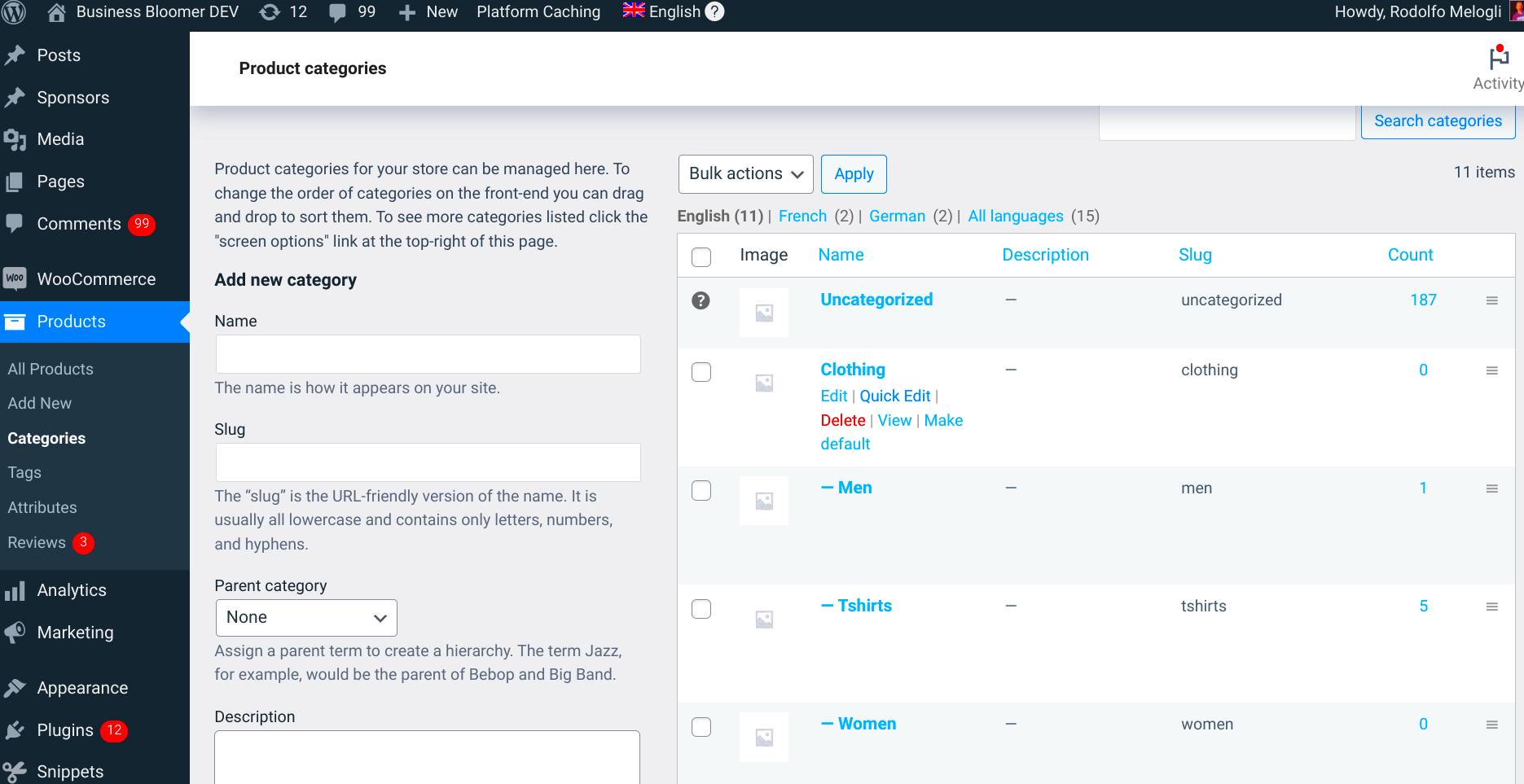Sort table by Count column

1410,255
